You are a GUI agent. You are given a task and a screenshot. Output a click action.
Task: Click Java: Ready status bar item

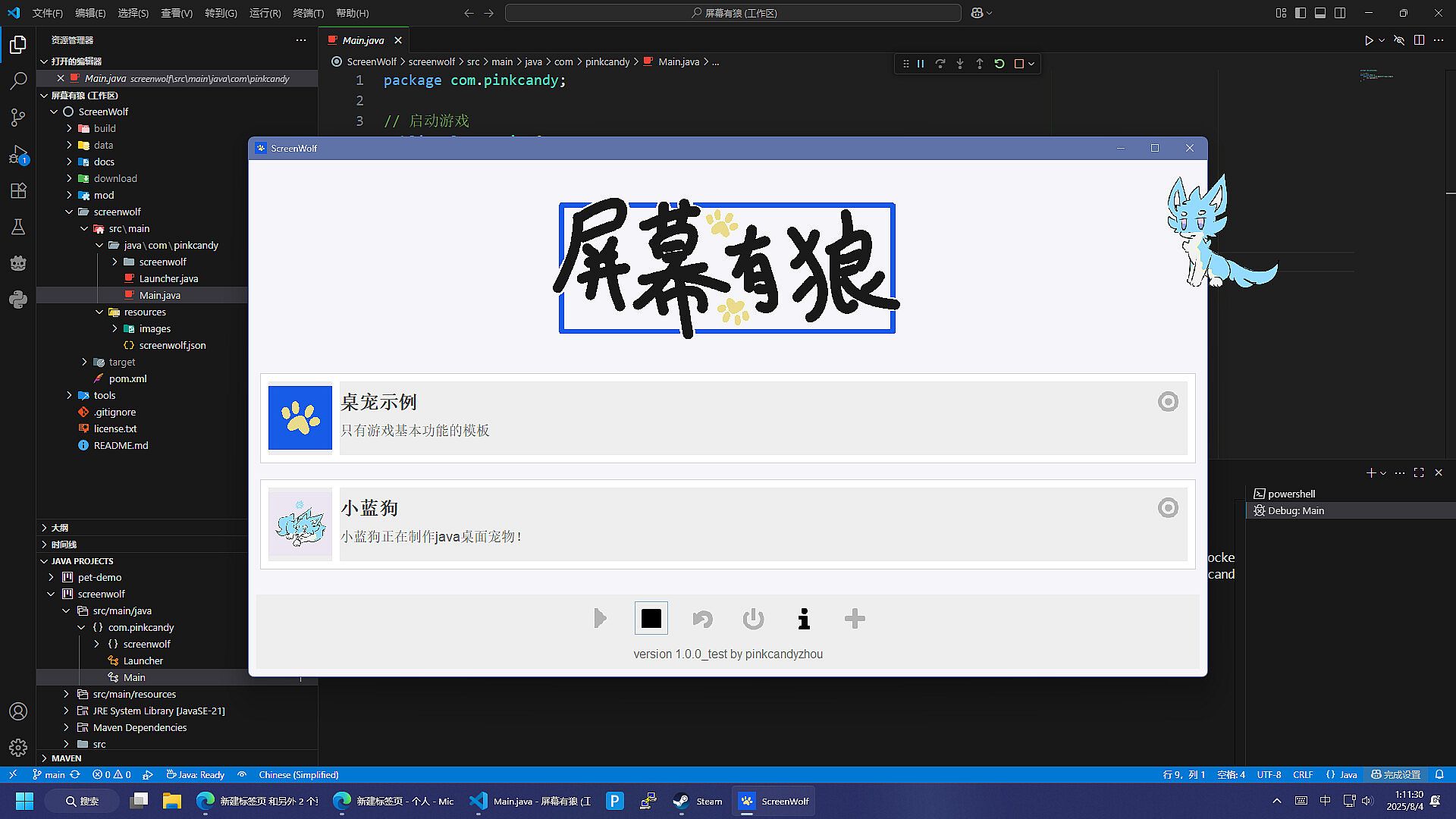point(196,774)
